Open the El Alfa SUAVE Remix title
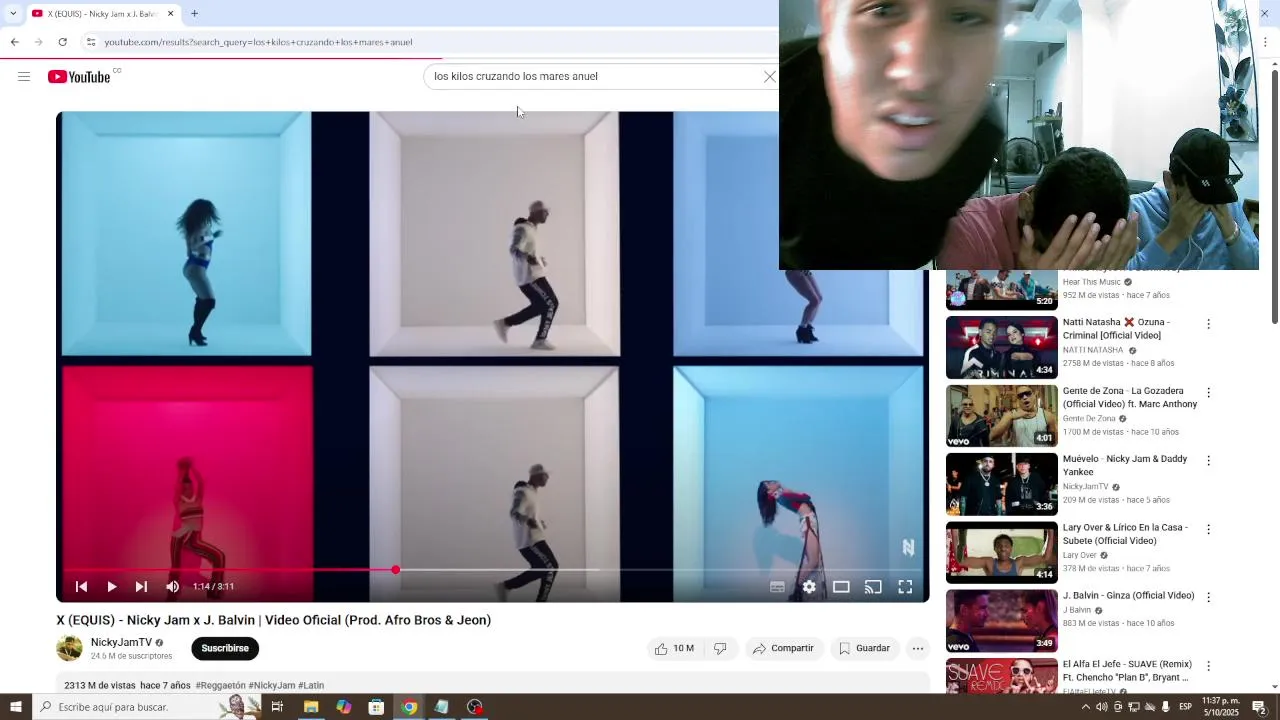Viewport: 1280px width, 720px height. point(1127,670)
